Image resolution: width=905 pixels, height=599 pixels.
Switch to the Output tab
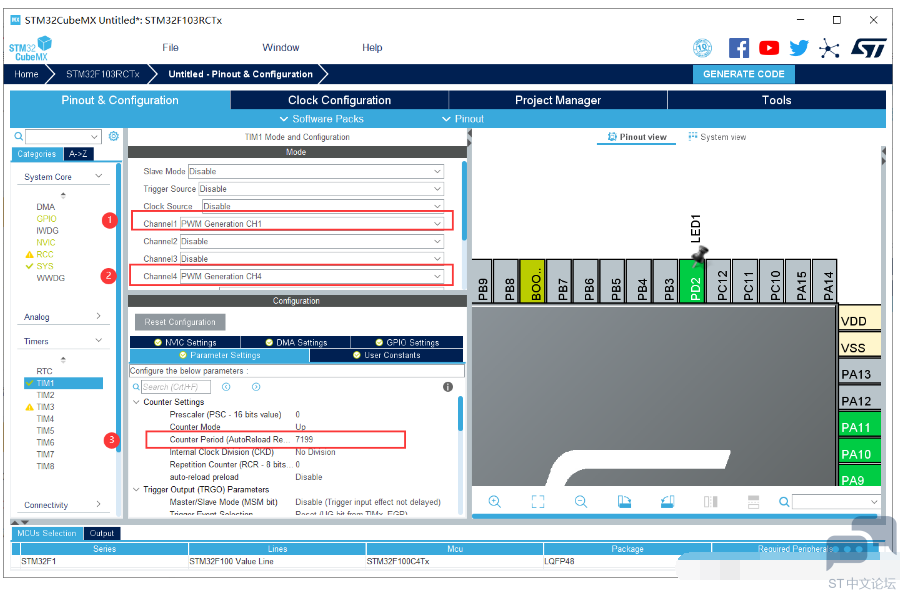[102, 533]
